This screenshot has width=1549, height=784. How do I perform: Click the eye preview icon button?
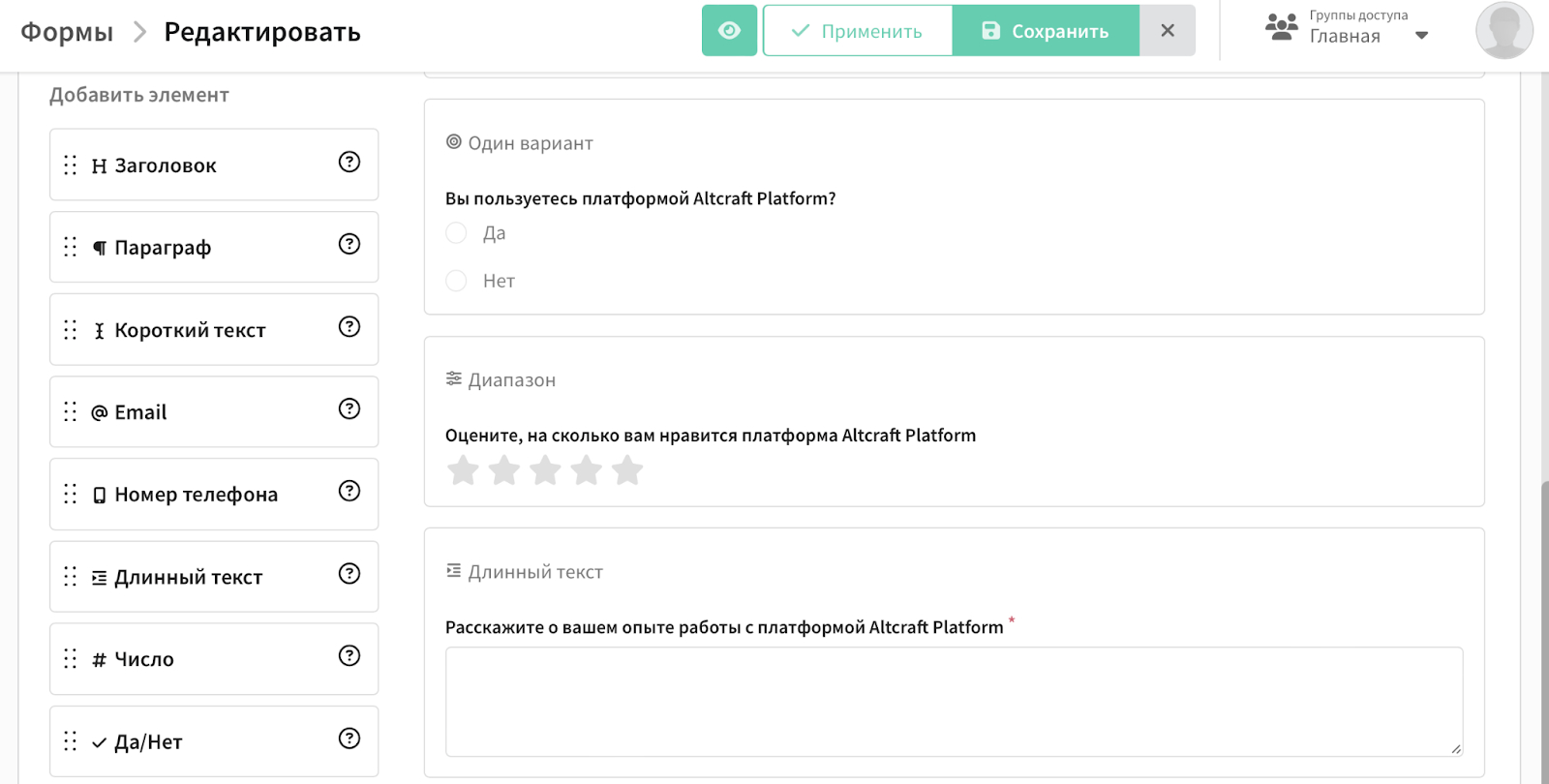pos(729,31)
